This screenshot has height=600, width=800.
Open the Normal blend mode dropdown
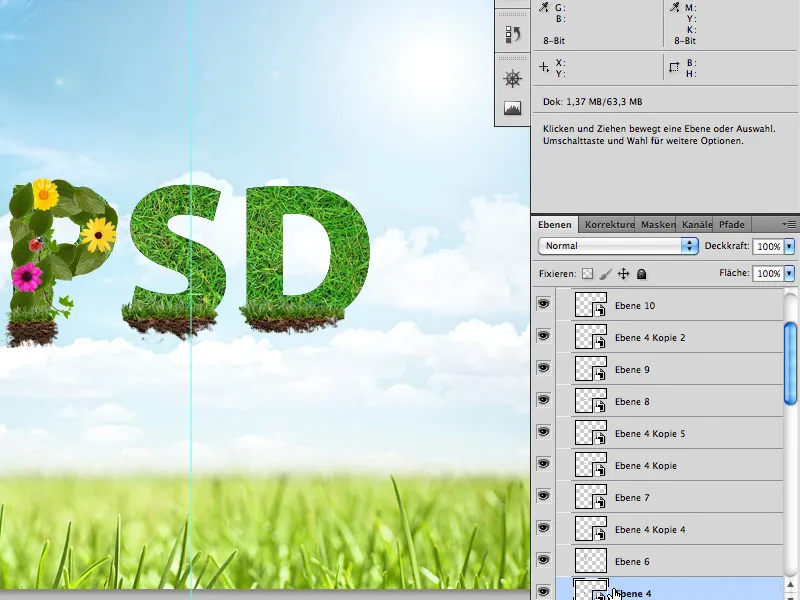click(x=690, y=245)
